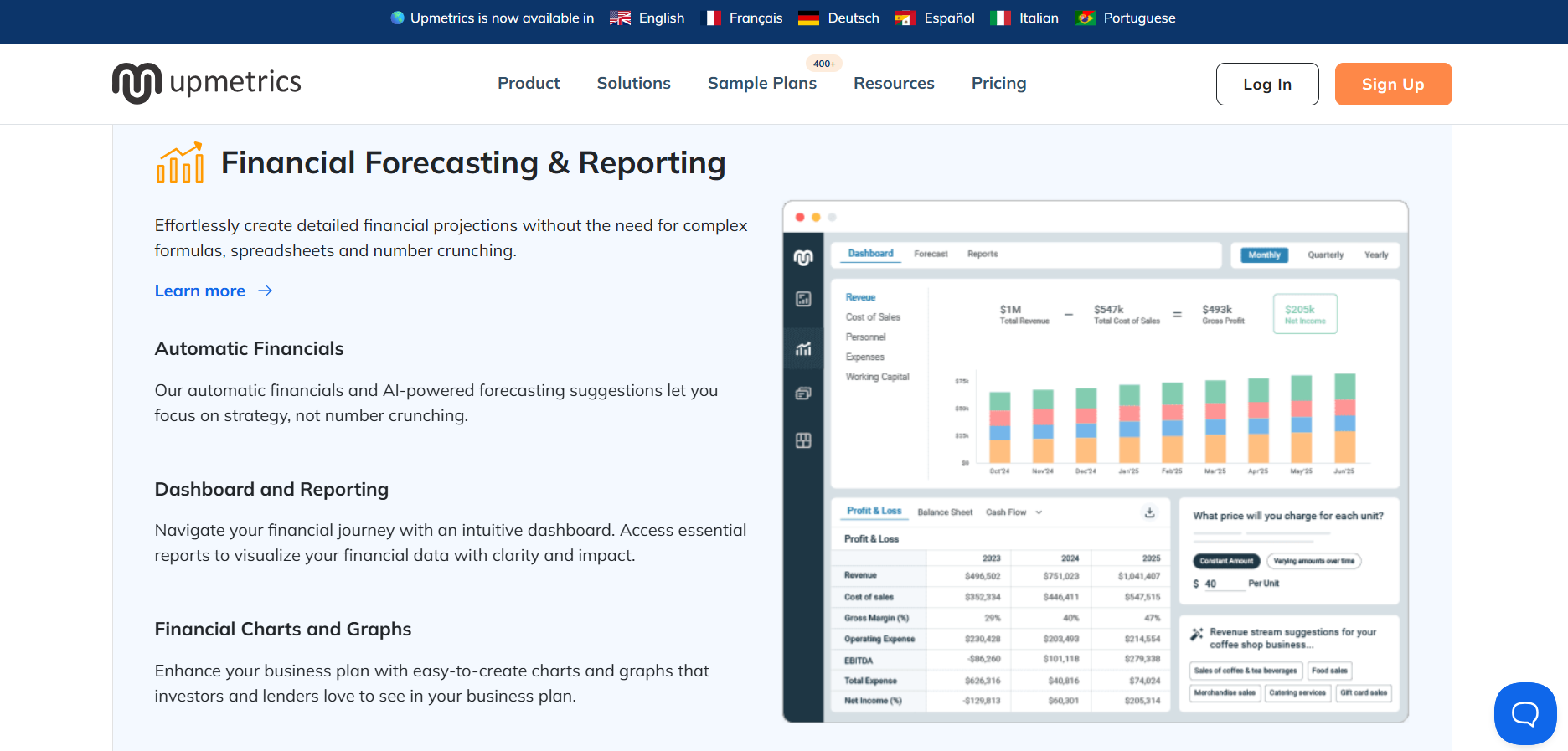The width and height of the screenshot is (1568, 751).
Task: Click the orange bar chart forecasting icon
Action: tap(180, 162)
